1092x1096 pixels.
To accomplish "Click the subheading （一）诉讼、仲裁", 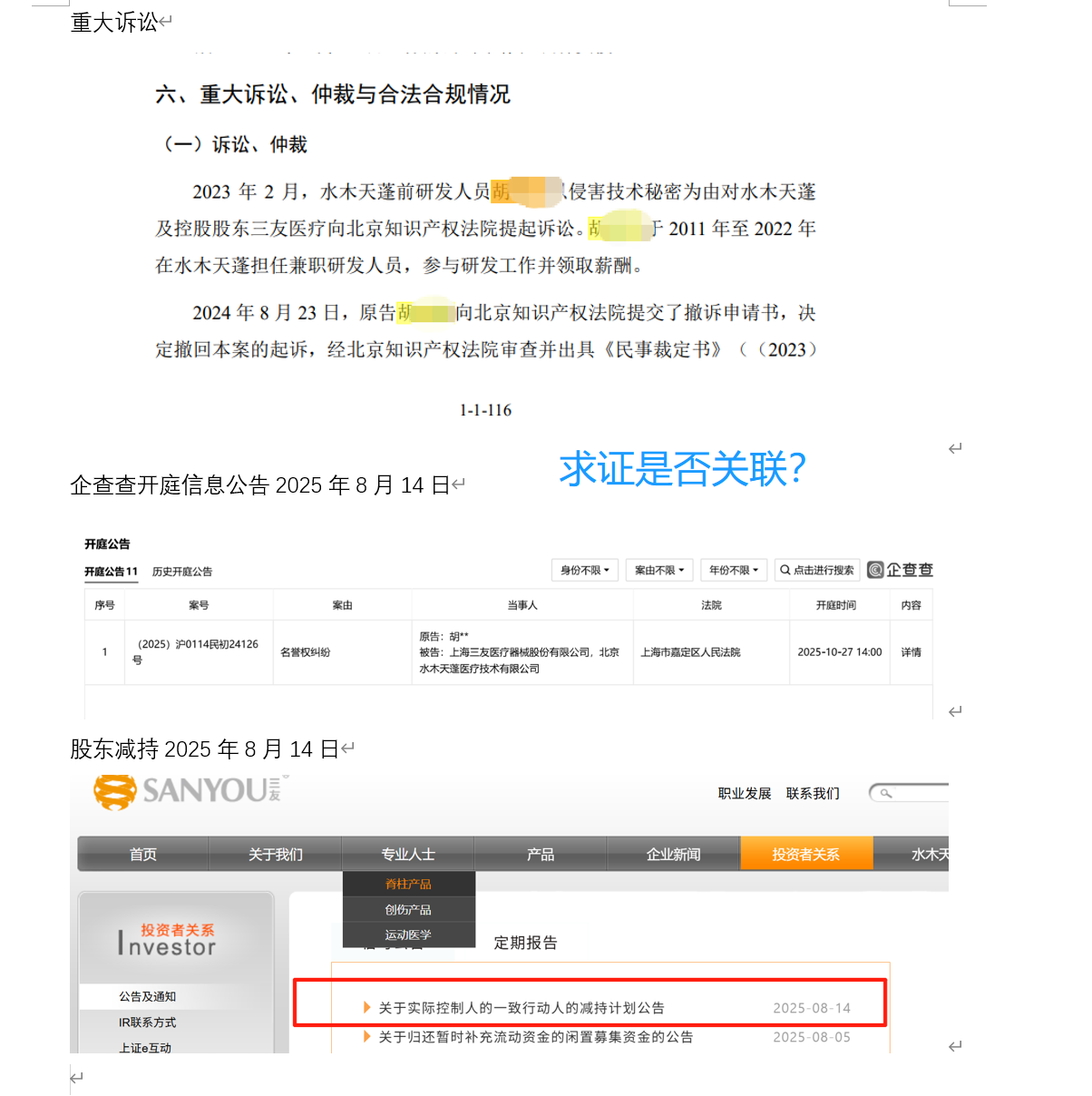I will [231, 144].
